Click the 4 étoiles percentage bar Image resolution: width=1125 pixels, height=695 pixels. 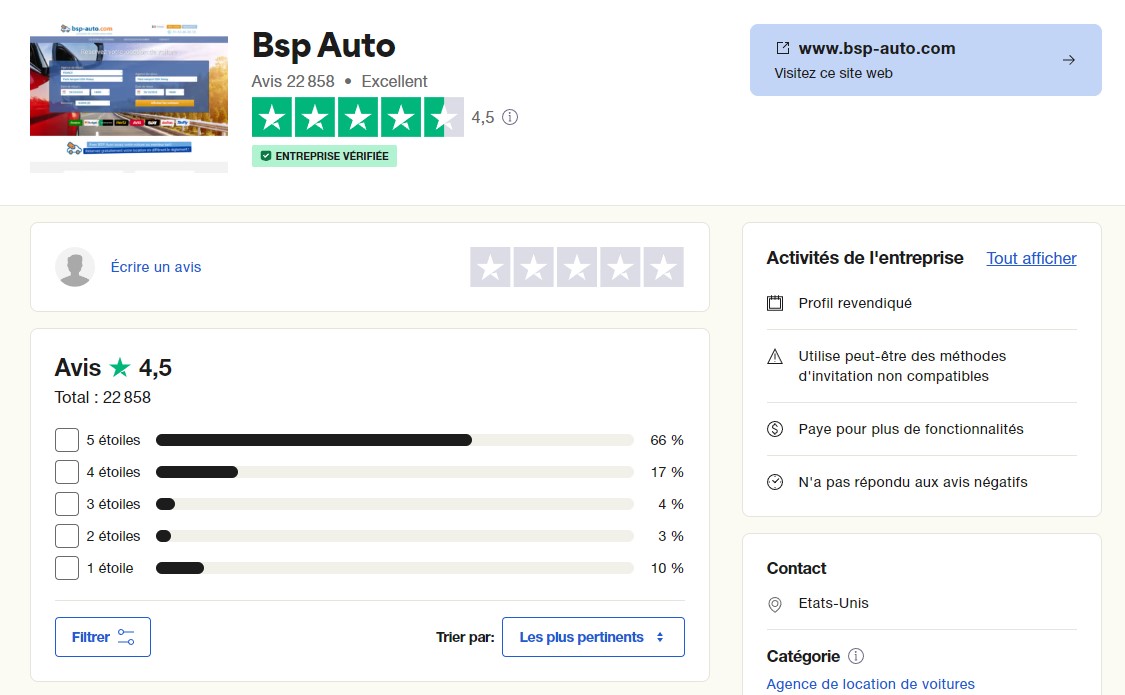click(395, 472)
